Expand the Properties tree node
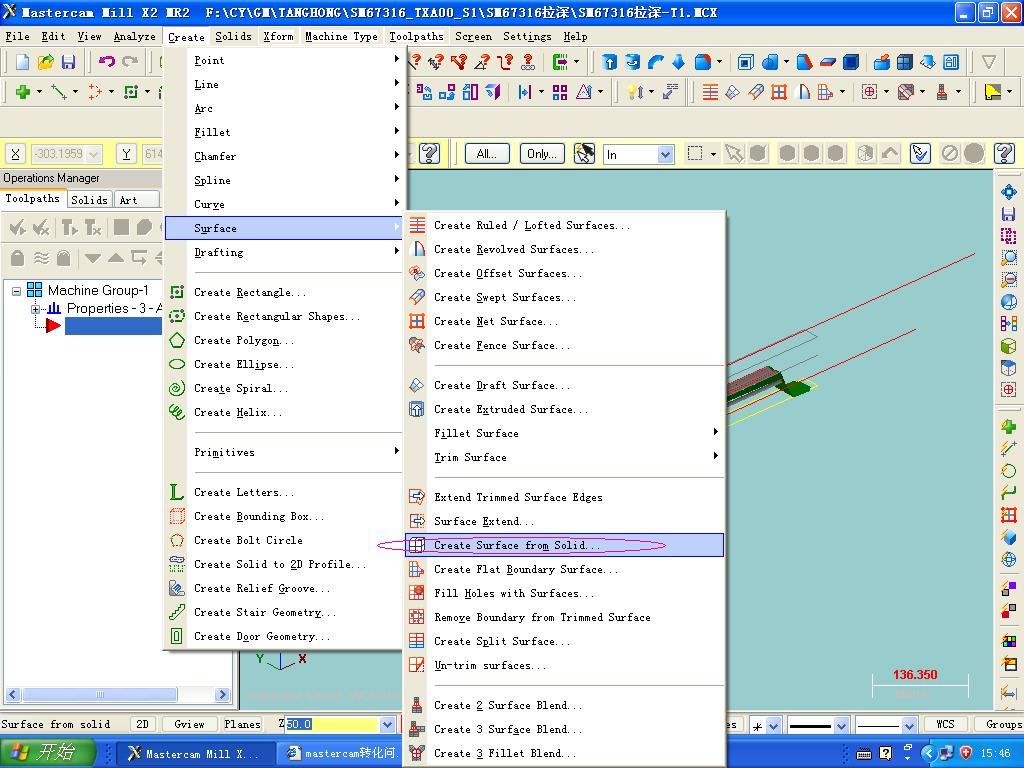1024x768 pixels. [35, 309]
